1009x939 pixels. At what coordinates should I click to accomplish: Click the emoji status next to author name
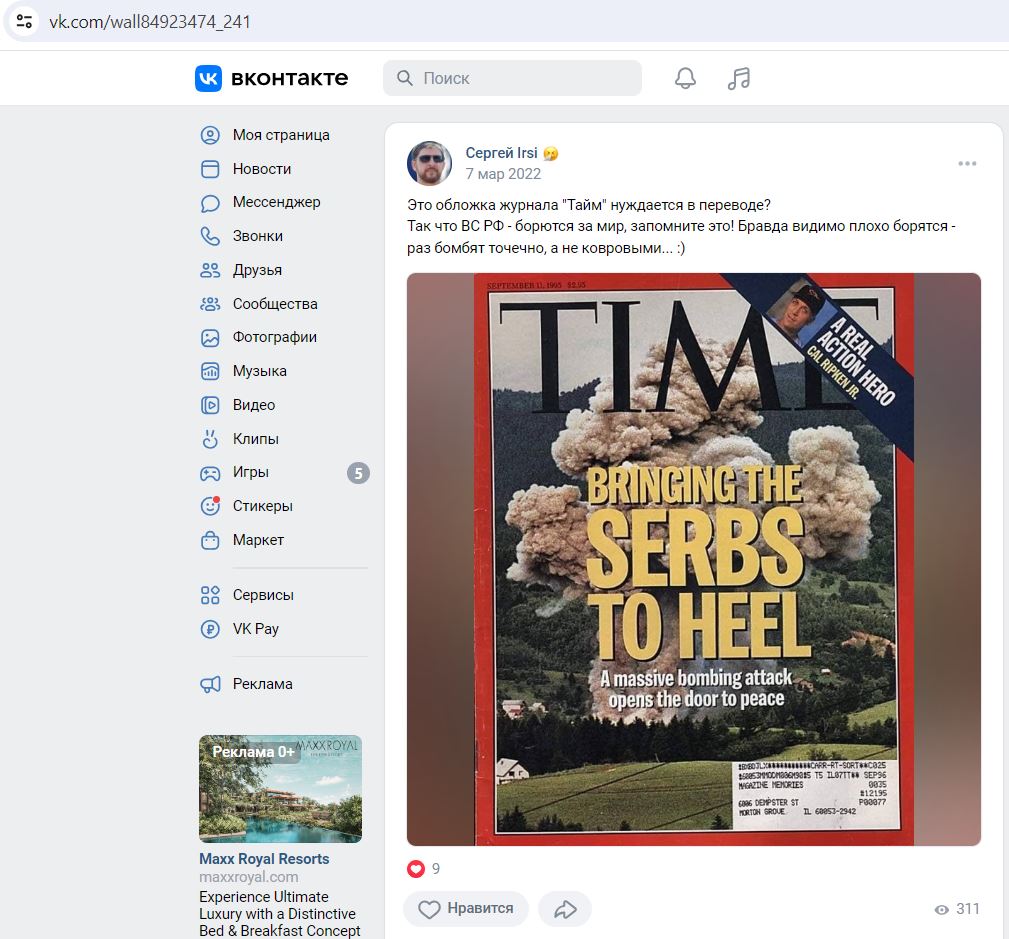tap(551, 153)
